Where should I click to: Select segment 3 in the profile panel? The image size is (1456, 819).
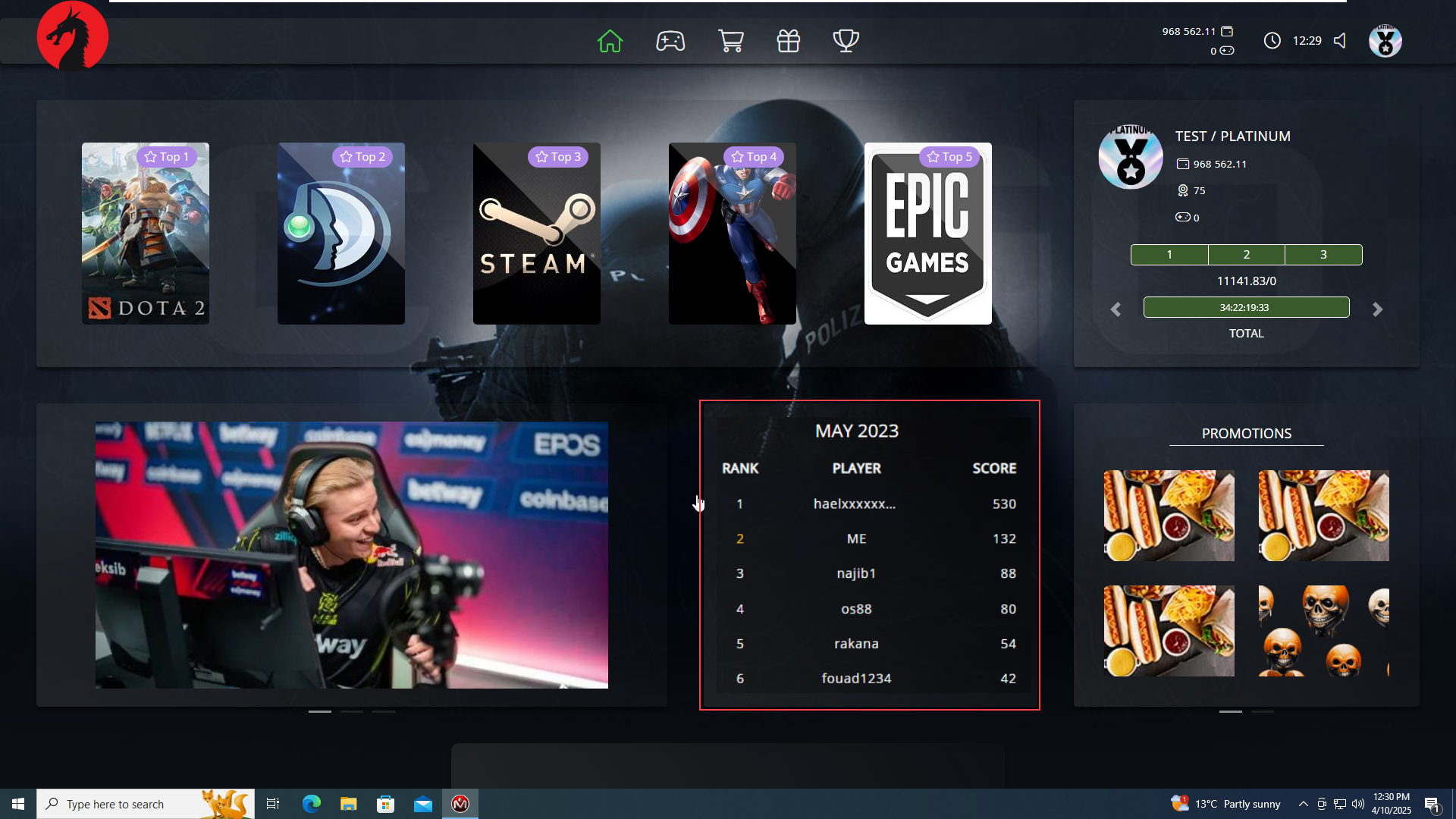point(1323,255)
